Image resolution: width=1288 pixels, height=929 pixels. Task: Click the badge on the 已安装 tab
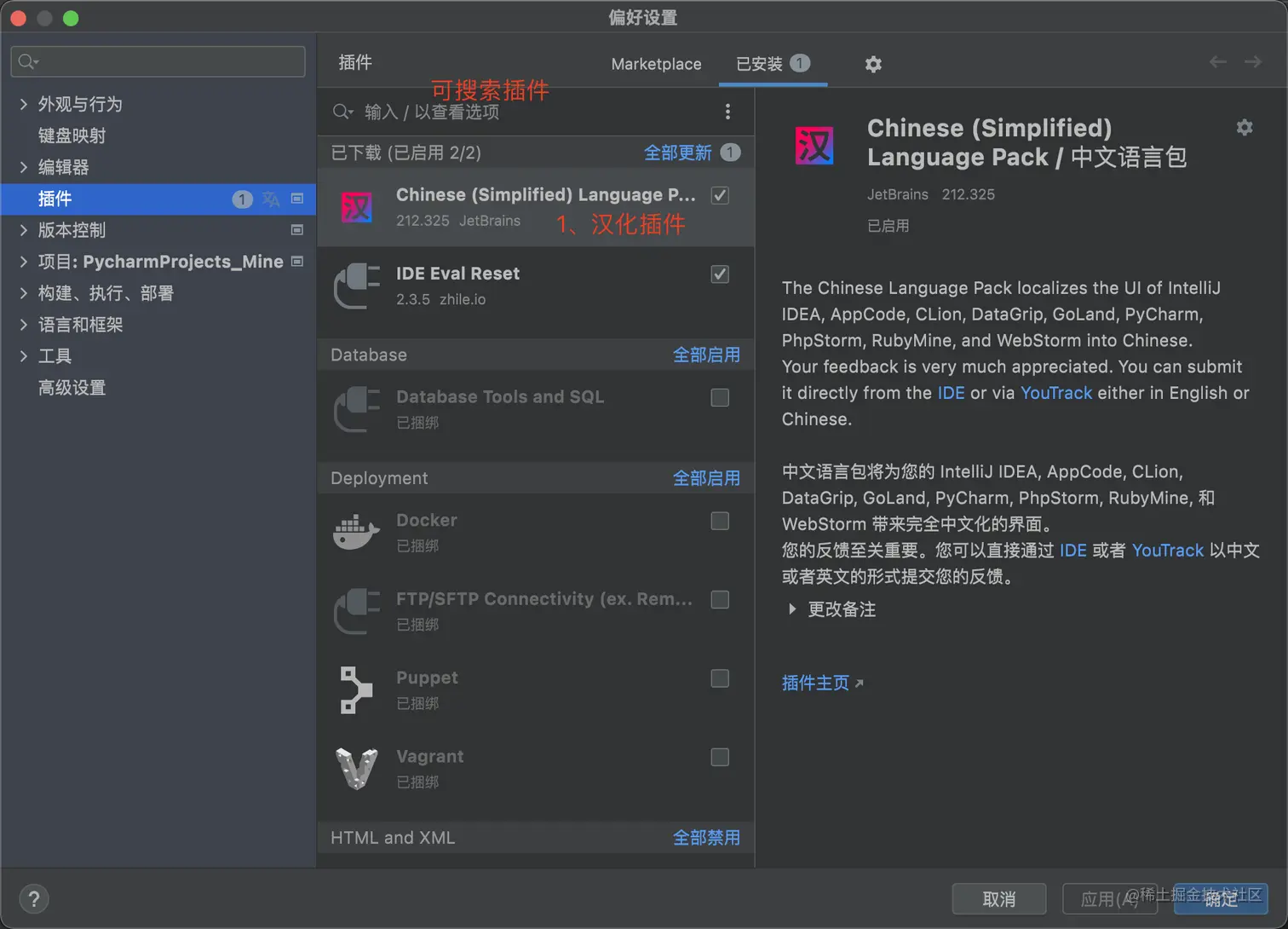800,63
